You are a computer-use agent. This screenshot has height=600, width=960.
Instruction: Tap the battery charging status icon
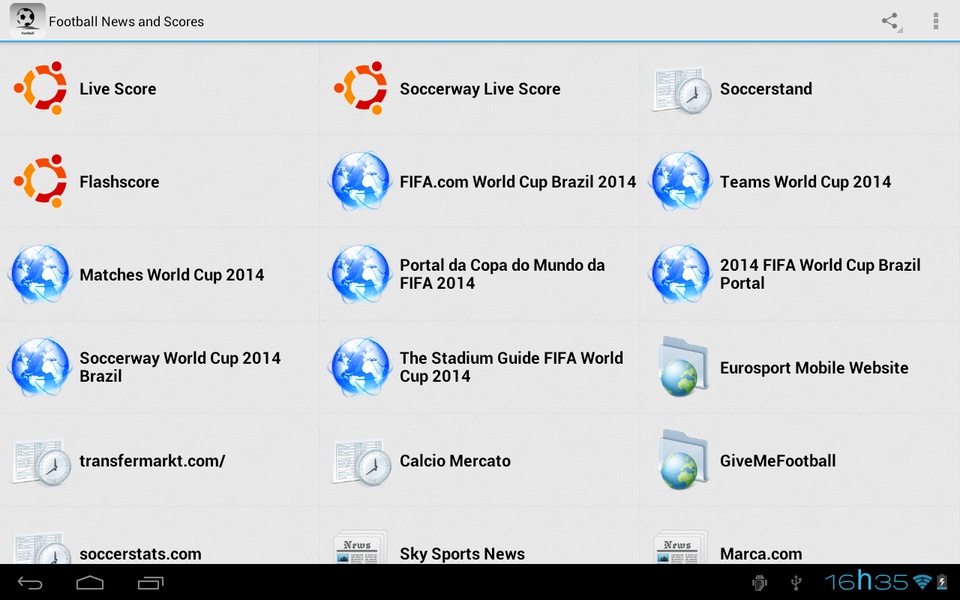pos(942,582)
